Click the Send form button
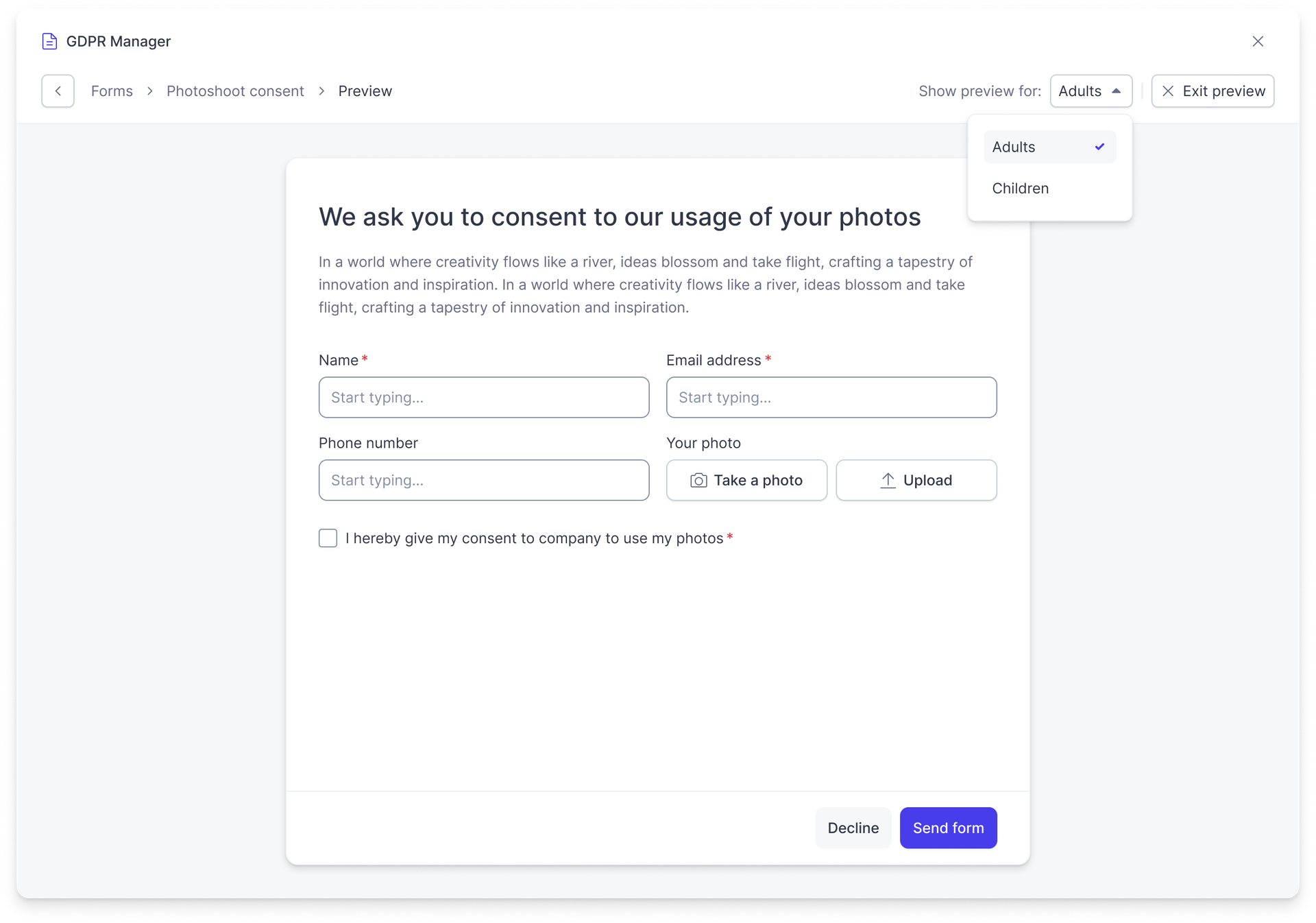 tap(948, 828)
